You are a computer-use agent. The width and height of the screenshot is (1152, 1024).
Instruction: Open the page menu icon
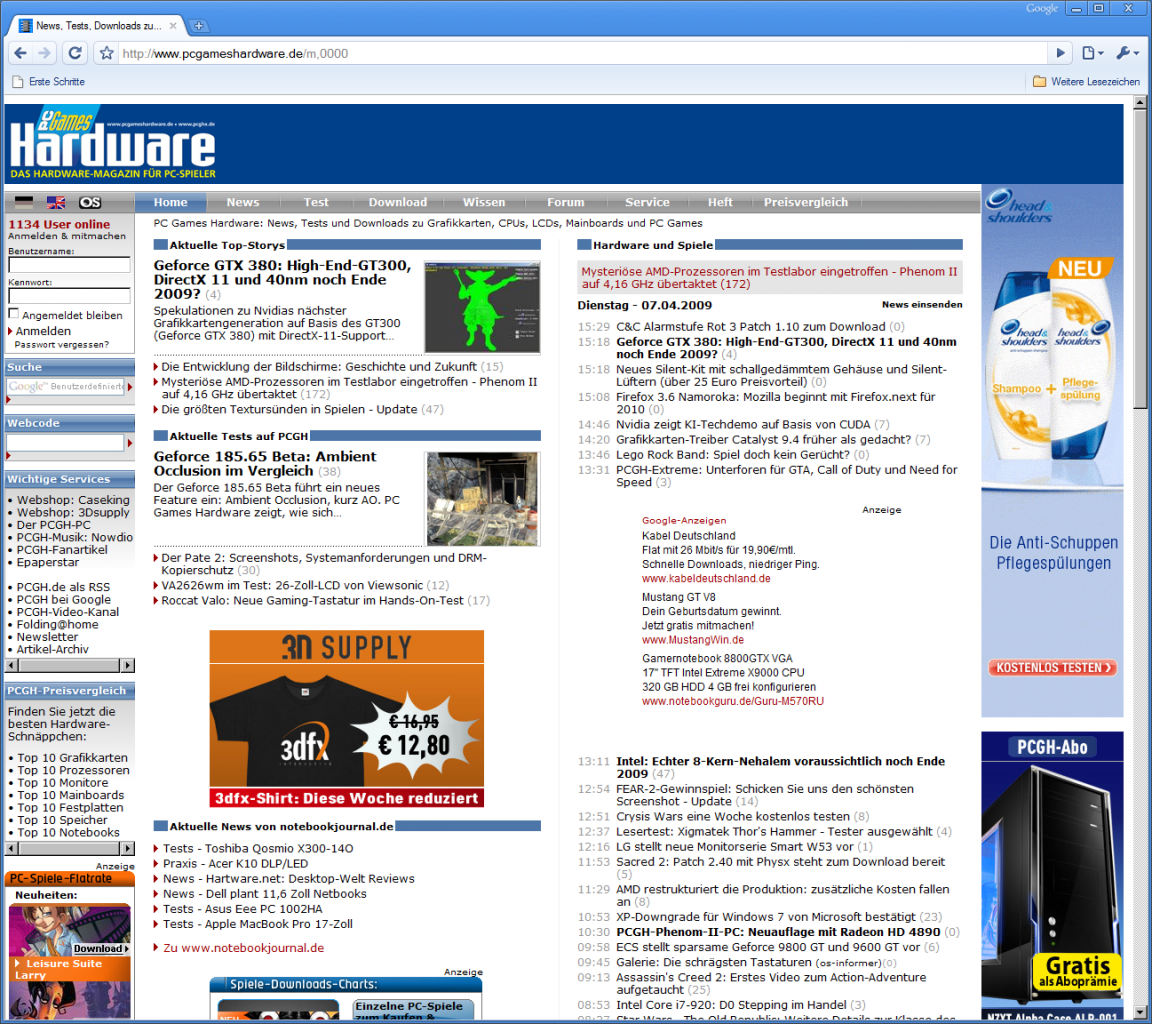1092,53
